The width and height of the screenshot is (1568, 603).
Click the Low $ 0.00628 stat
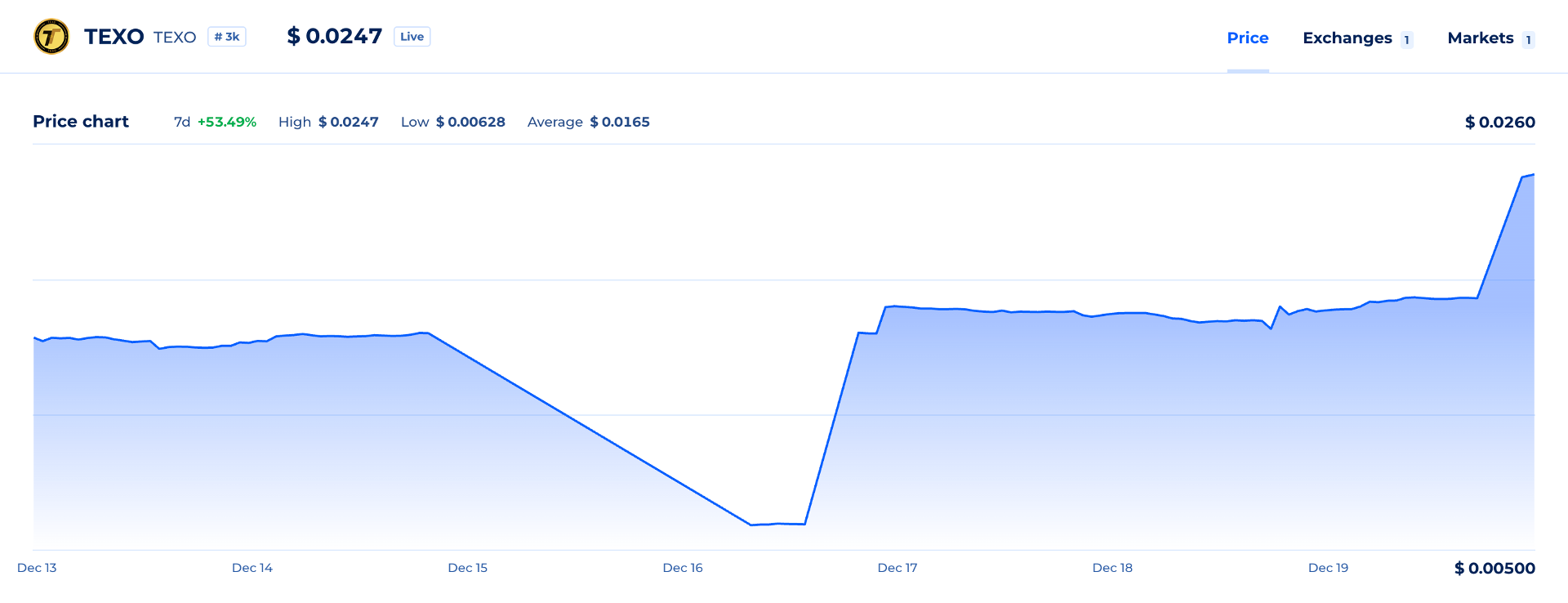(453, 122)
